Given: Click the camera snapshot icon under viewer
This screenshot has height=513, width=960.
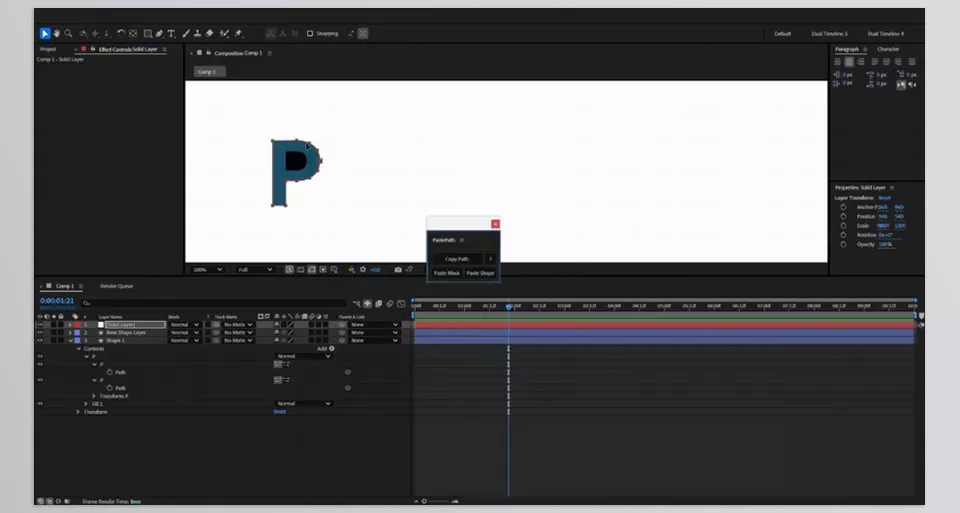Looking at the screenshot, I should coord(398,269).
